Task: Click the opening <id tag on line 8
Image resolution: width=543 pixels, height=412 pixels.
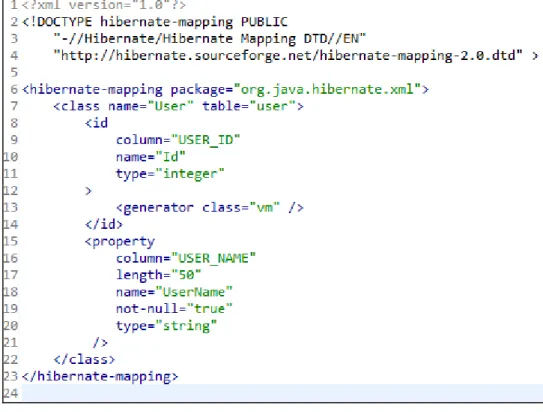Action: (x=97, y=123)
